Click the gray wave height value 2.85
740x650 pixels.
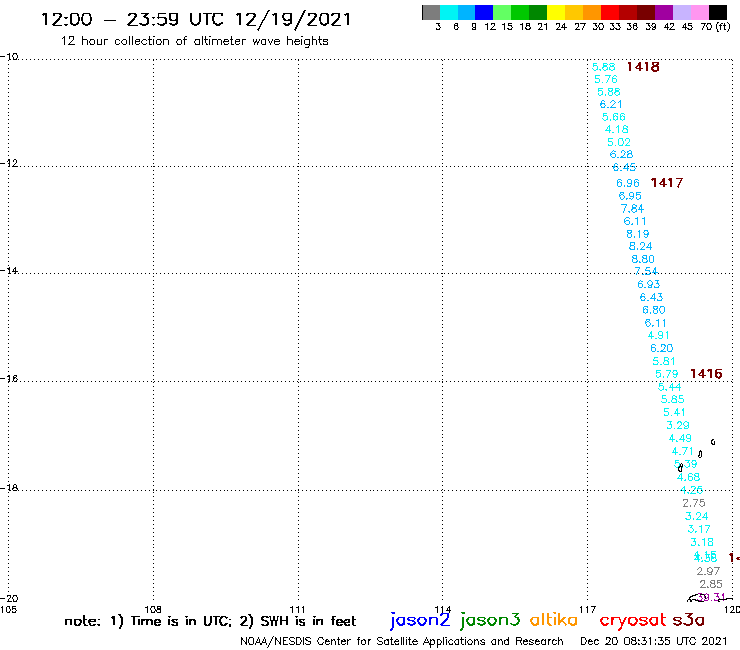(711, 584)
